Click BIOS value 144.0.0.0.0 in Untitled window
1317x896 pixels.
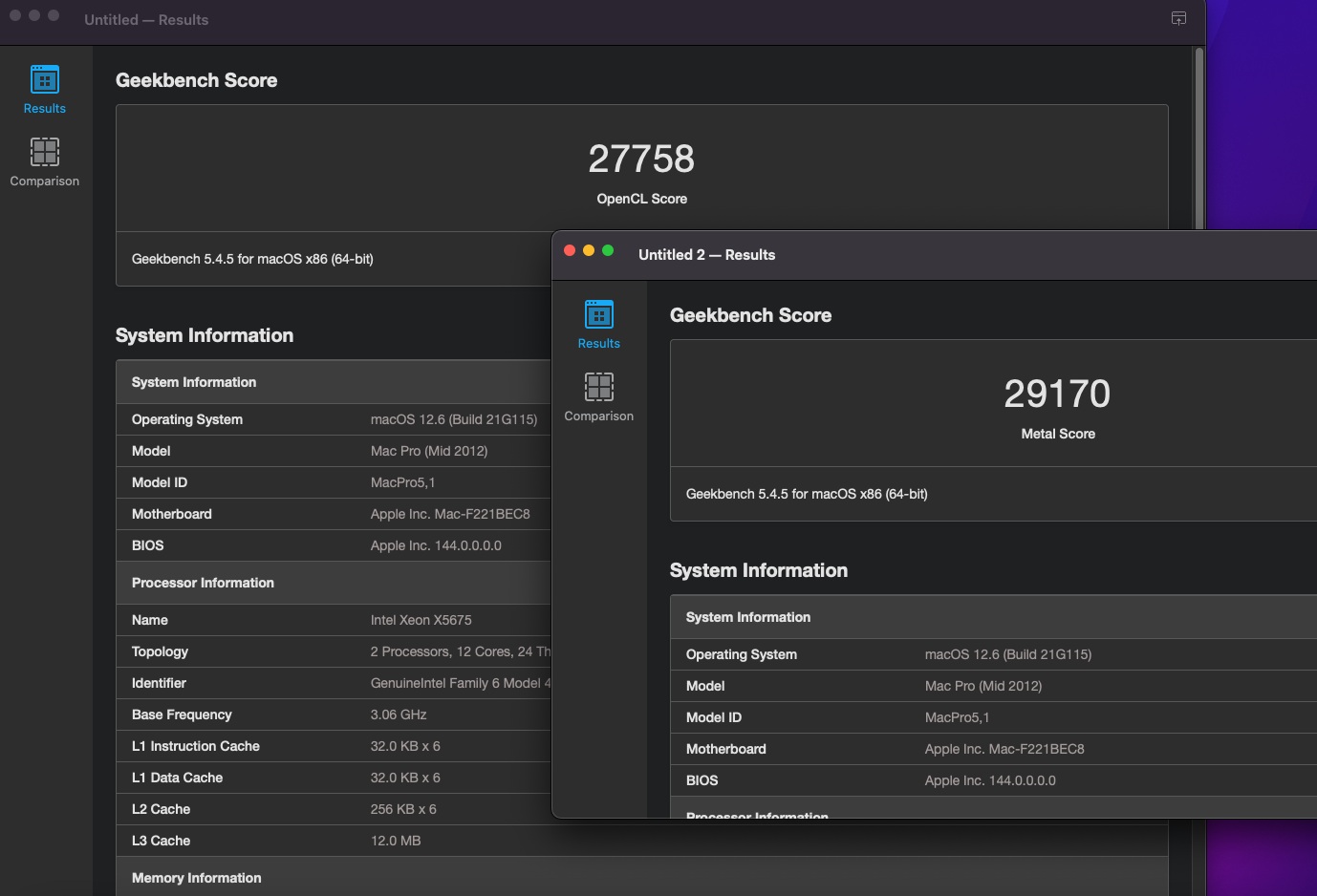pyautogui.click(x=436, y=545)
